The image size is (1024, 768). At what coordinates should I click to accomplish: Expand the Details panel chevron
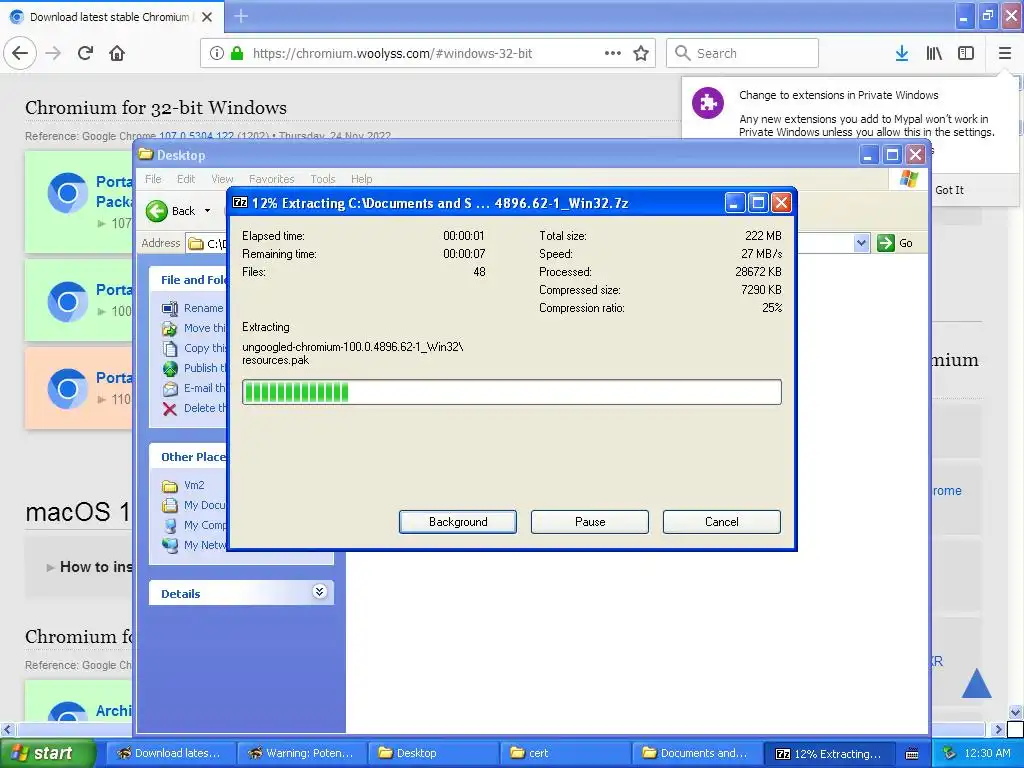(x=319, y=592)
